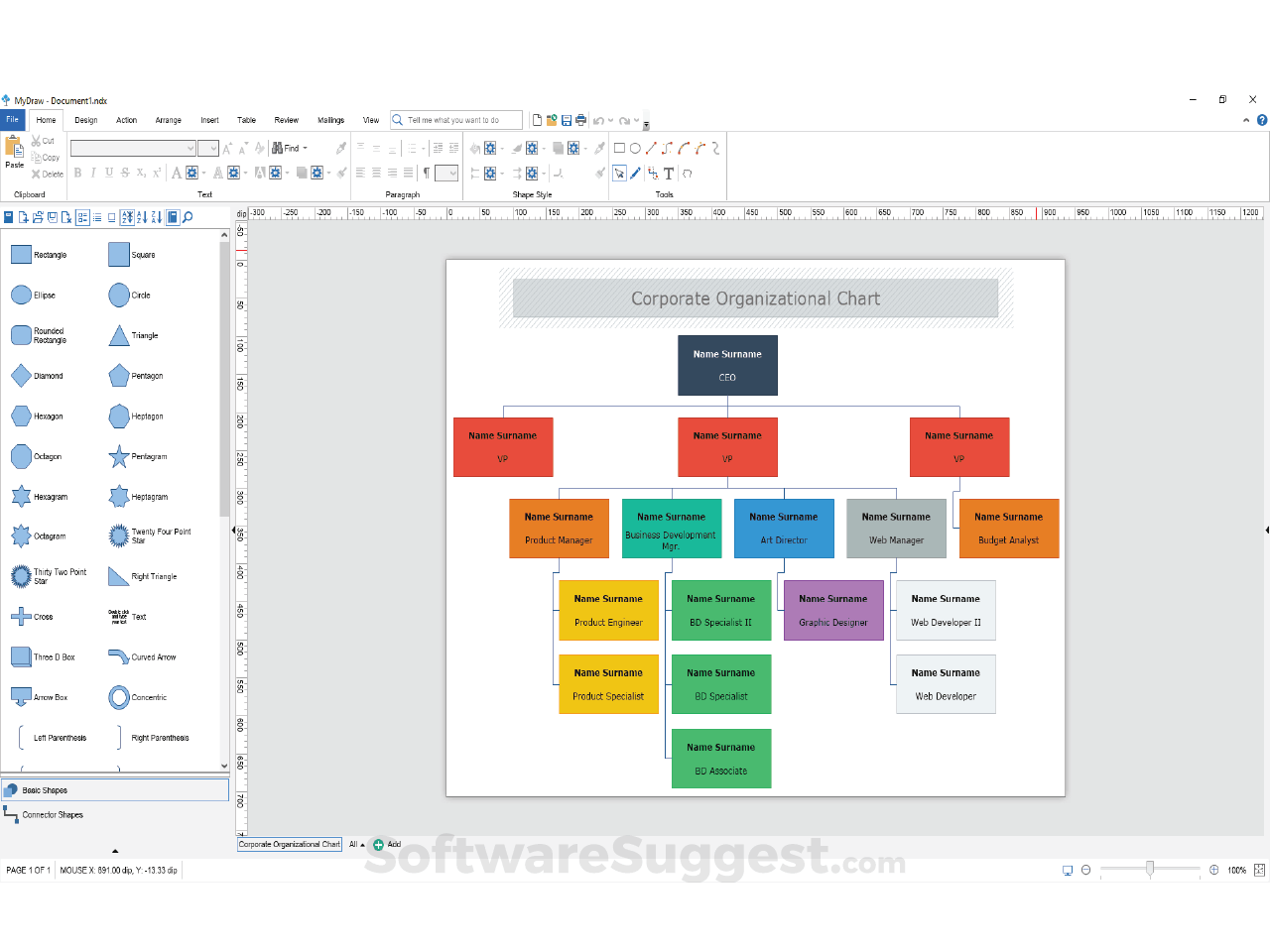Click the library search magnifier icon
Image resolution: width=1270 pixels, height=952 pixels.
point(188,217)
